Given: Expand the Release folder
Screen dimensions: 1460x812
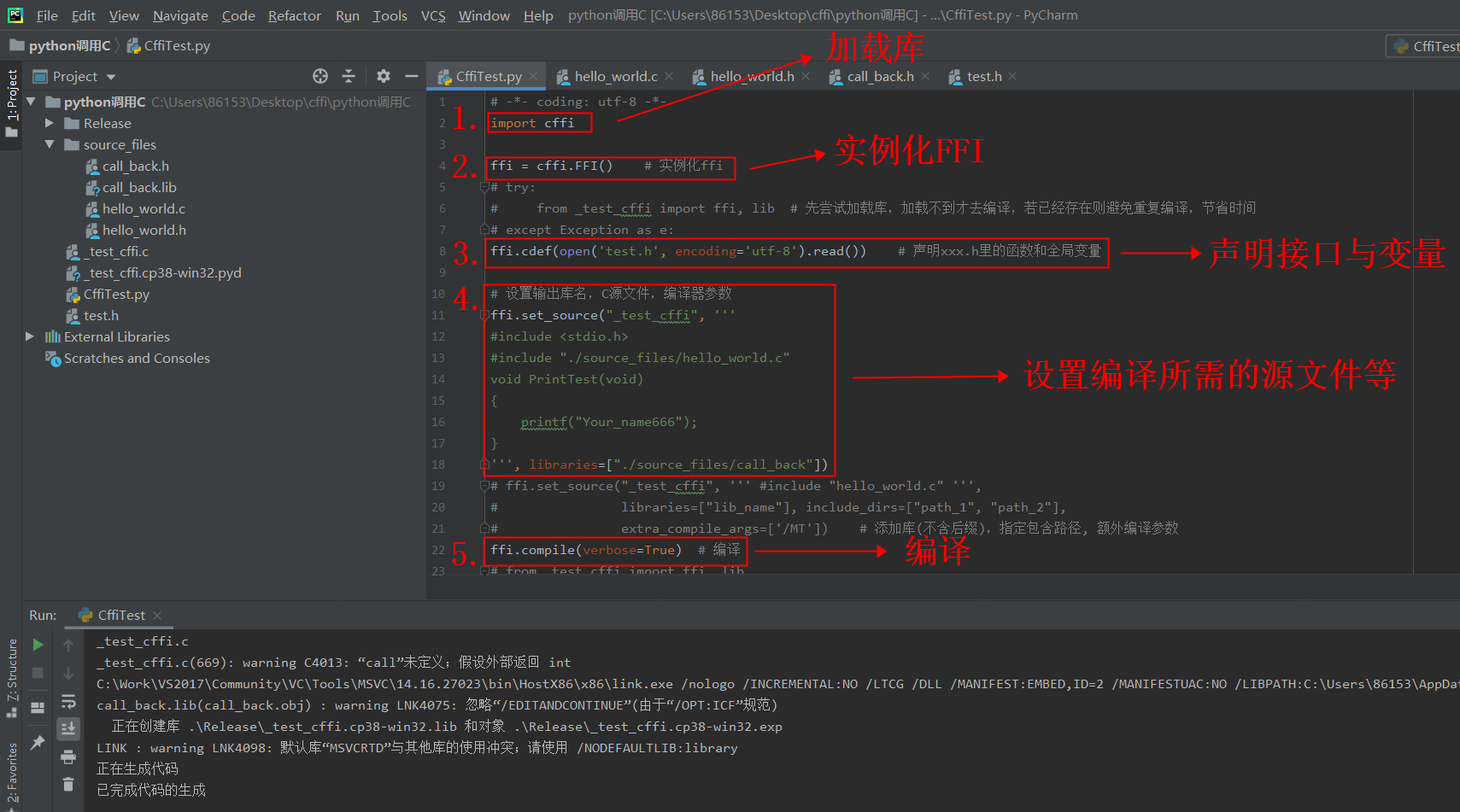Looking at the screenshot, I should coord(51,123).
